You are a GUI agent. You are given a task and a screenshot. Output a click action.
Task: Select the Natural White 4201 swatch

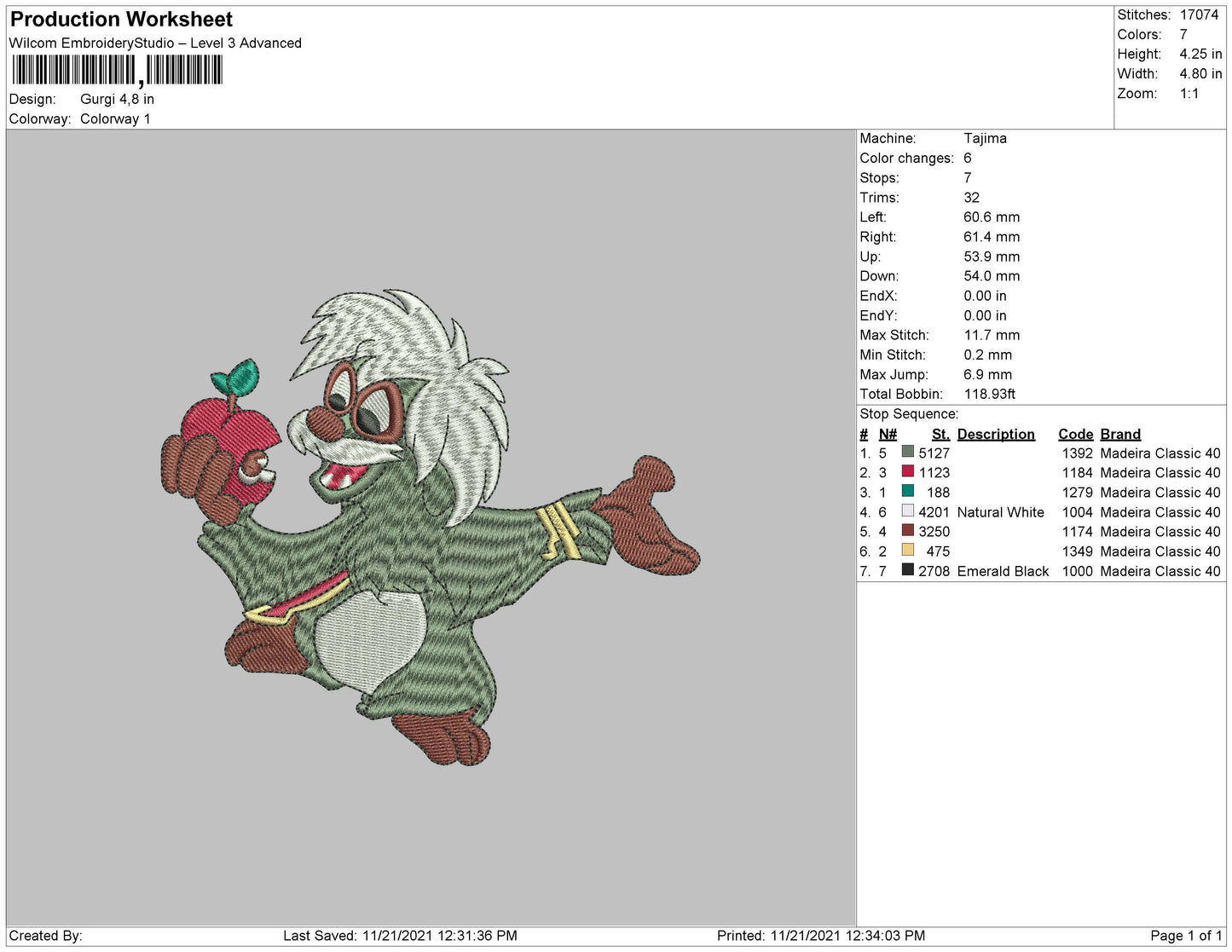click(x=907, y=511)
